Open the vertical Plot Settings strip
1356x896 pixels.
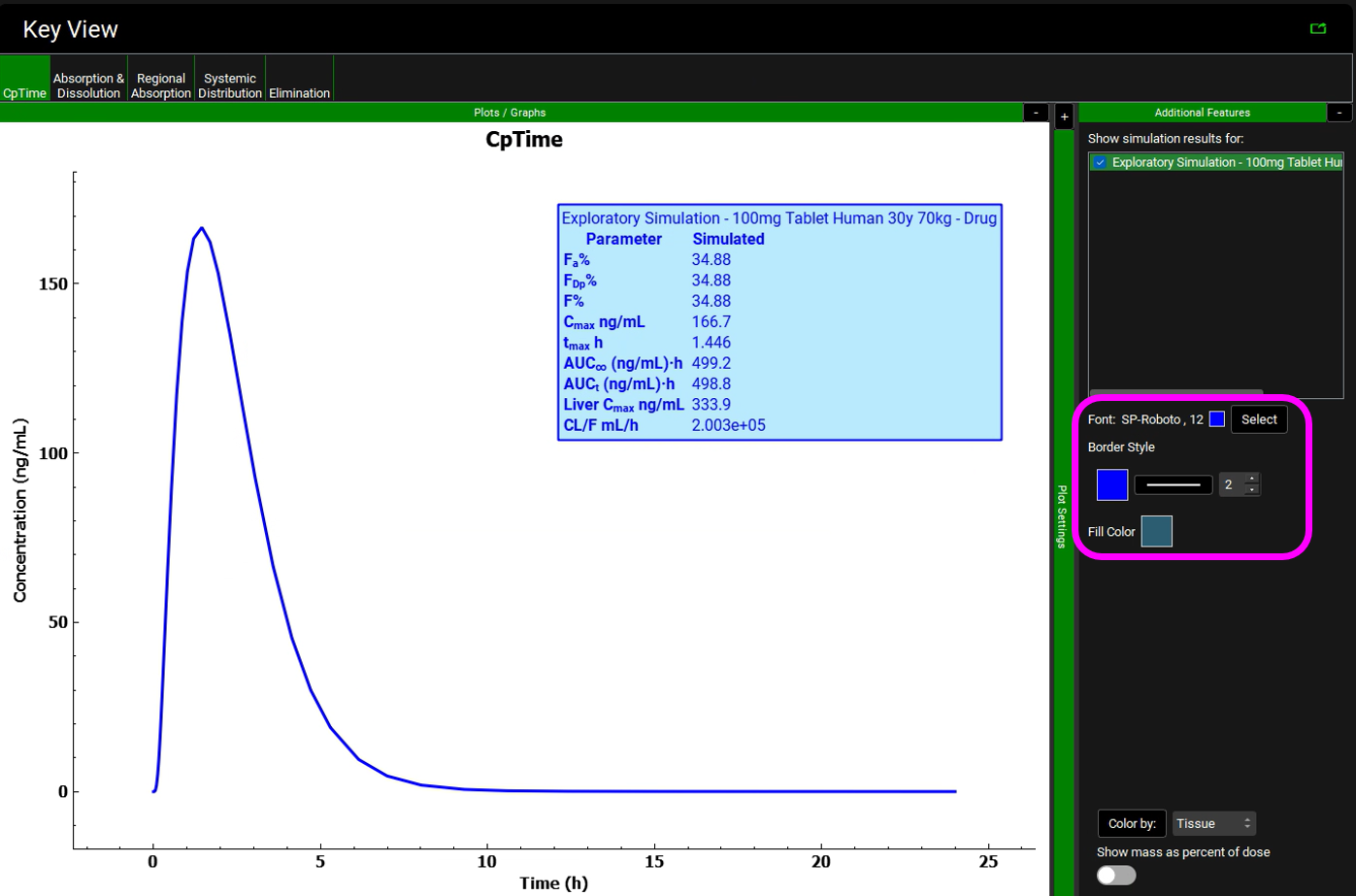(x=1063, y=514)
